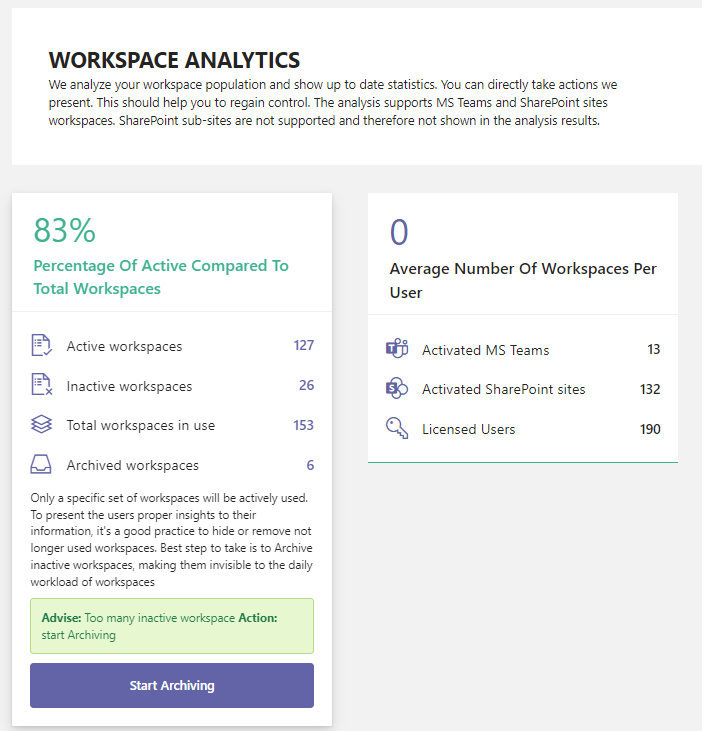Click the Average Number Of Workspaces Per User heading
Screen dimensions: 702x731
[523, 280]
